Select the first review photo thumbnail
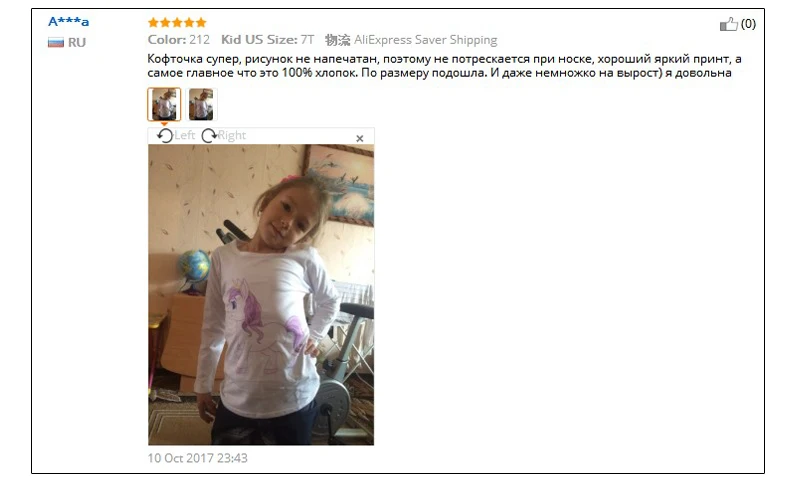Screen dimensions: 800x484 [164, 104]
